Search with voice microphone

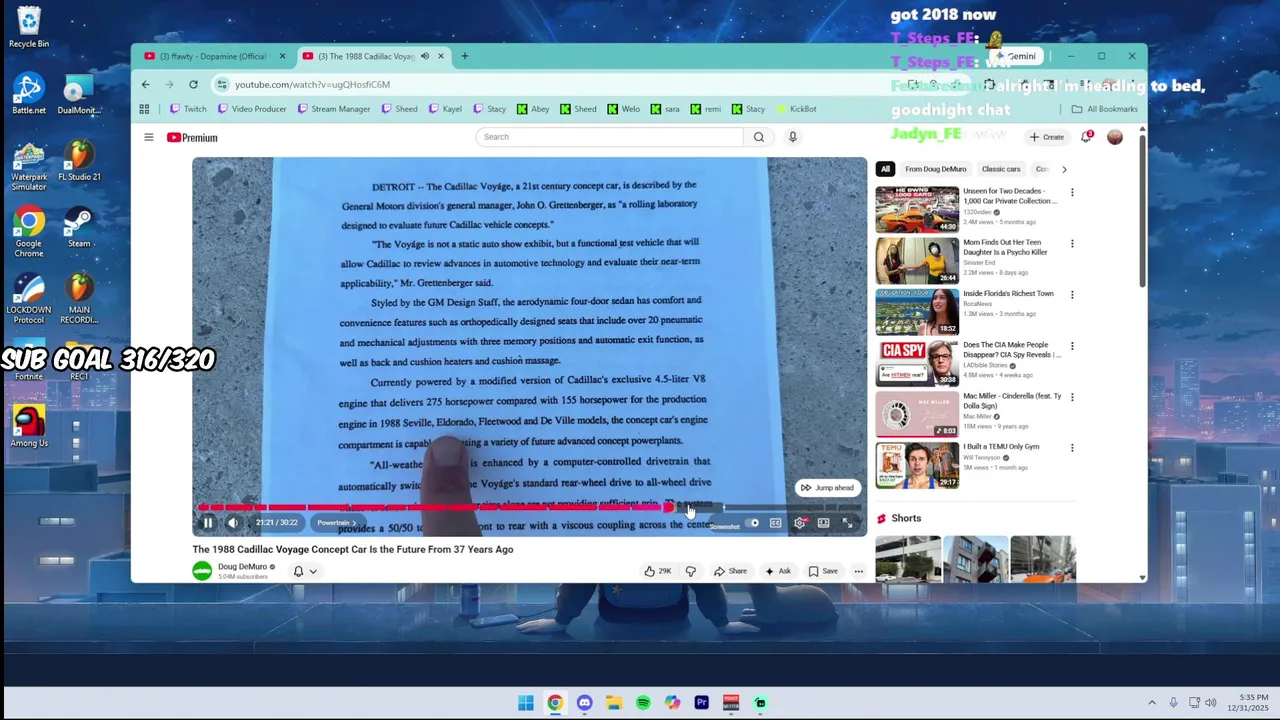[x=792, y=137]
